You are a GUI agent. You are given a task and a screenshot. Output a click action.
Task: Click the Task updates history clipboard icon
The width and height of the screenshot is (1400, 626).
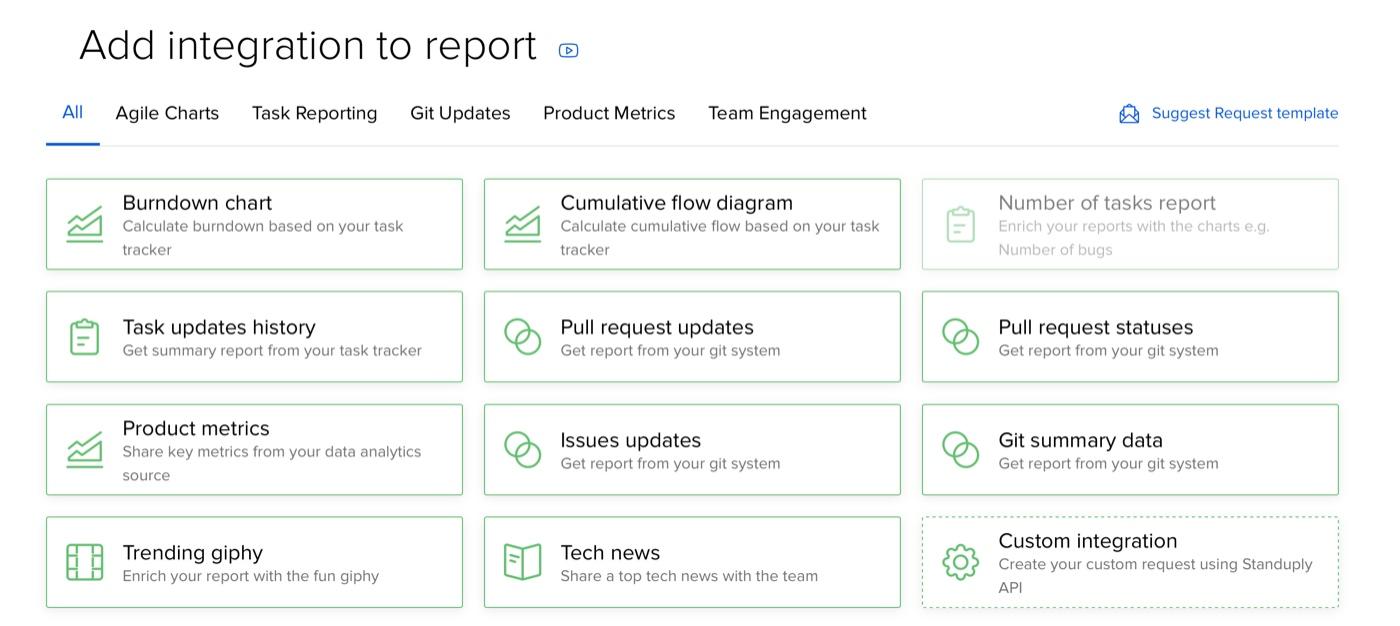pos(85,337)
